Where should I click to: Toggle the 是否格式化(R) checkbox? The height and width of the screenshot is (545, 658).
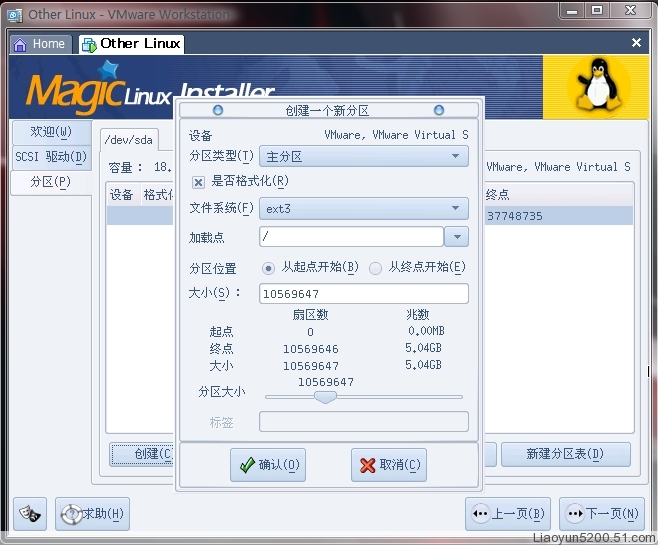coord(198,182)
